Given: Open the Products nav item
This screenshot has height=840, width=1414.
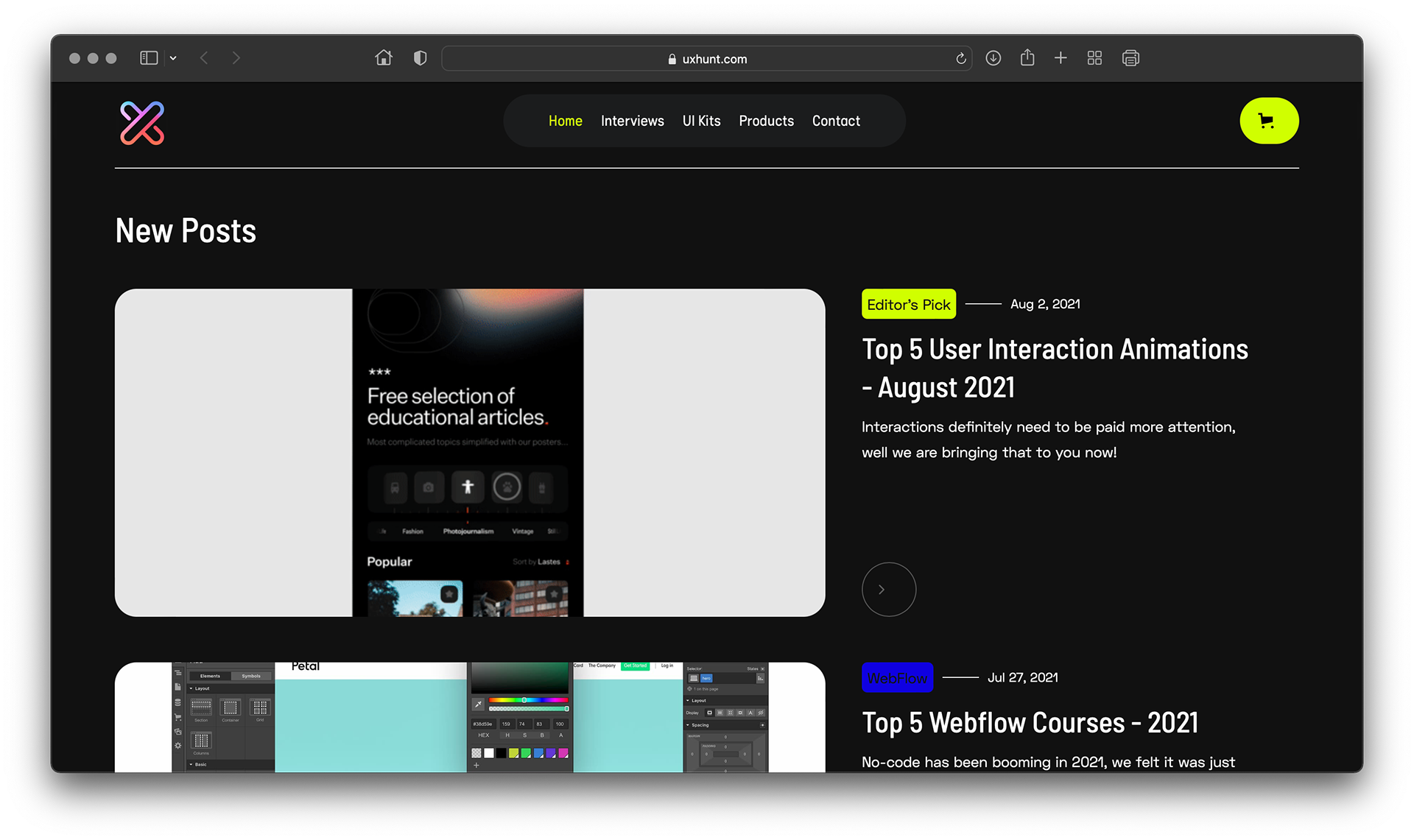Looking at the screenshot, I should pyautogui.click(x=767, y=121).
